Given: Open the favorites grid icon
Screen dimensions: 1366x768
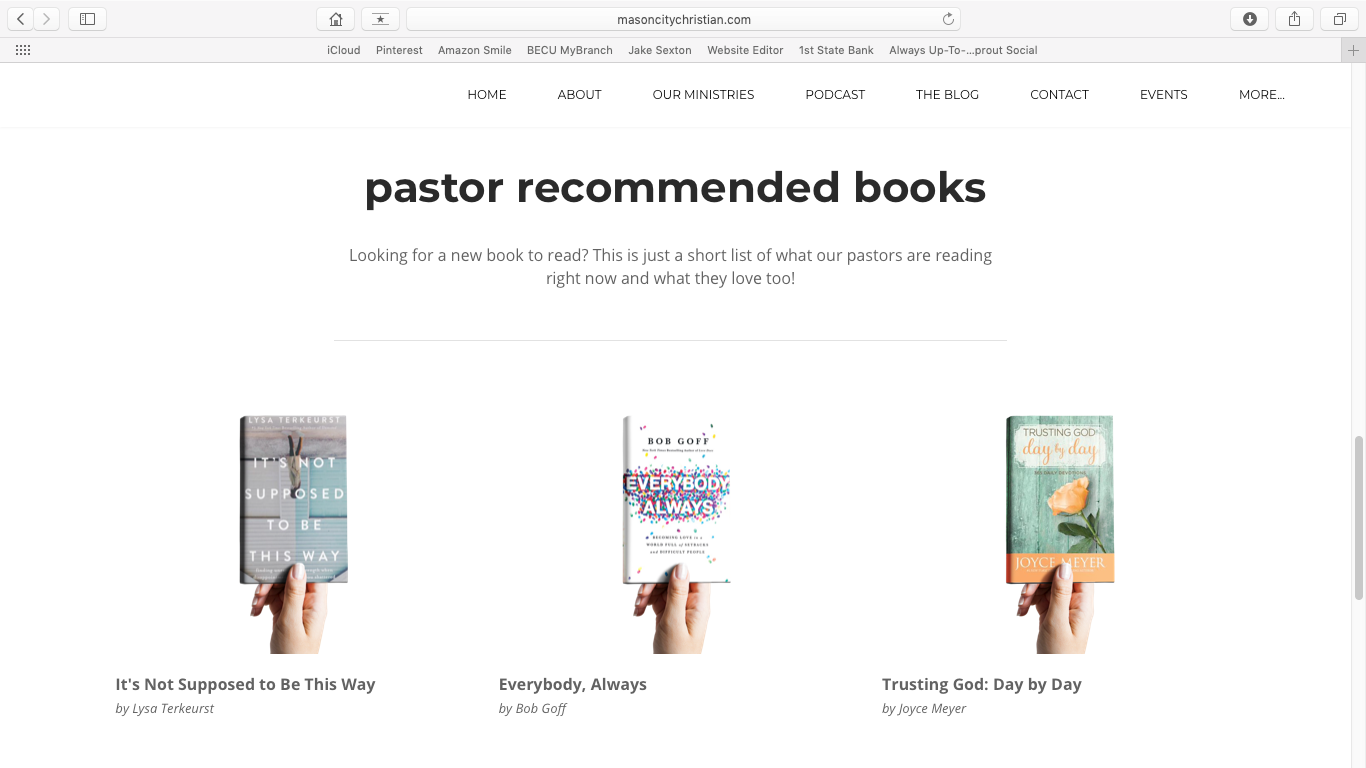Looking at the screenshot, I should [x=23, y=50].
